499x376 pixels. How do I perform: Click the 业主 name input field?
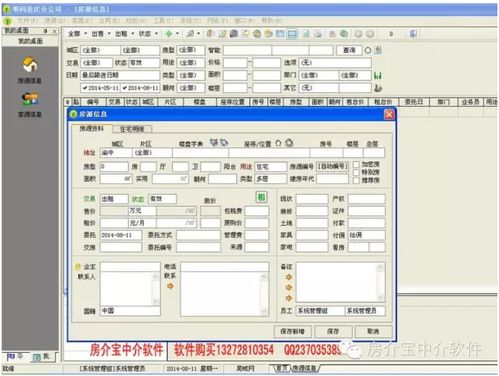[x=130, y=267]
